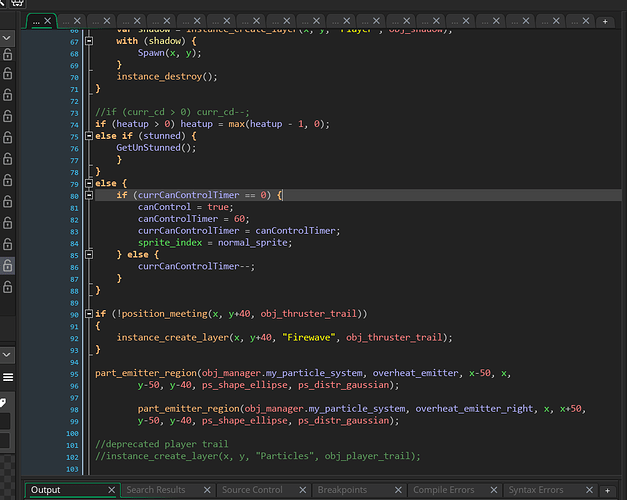Expand the lower chevron above the hamburger icon

(7, 355)
